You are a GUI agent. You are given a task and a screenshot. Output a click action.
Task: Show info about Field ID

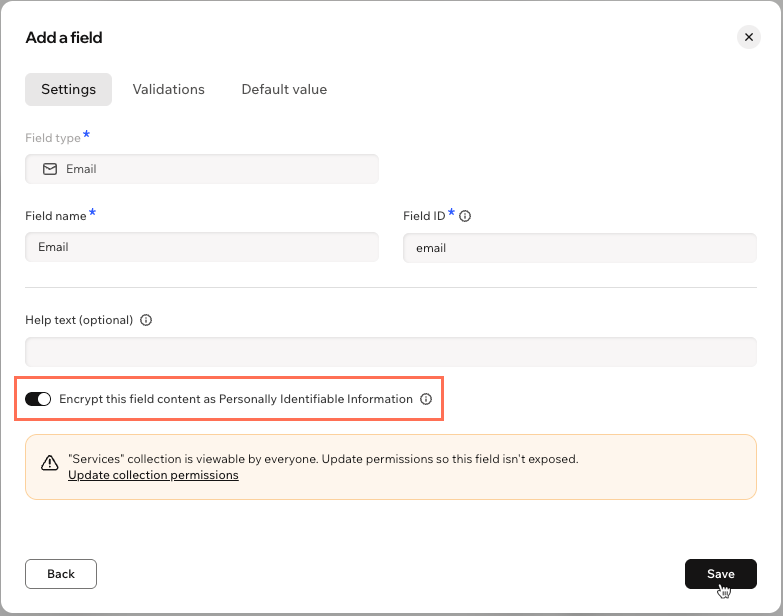pos(465,216)
